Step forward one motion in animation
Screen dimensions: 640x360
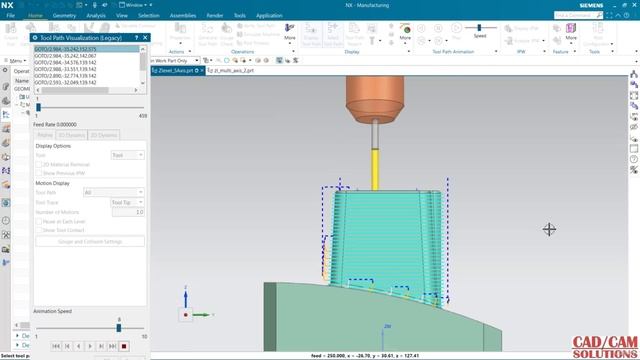click(x=101, y=346)
